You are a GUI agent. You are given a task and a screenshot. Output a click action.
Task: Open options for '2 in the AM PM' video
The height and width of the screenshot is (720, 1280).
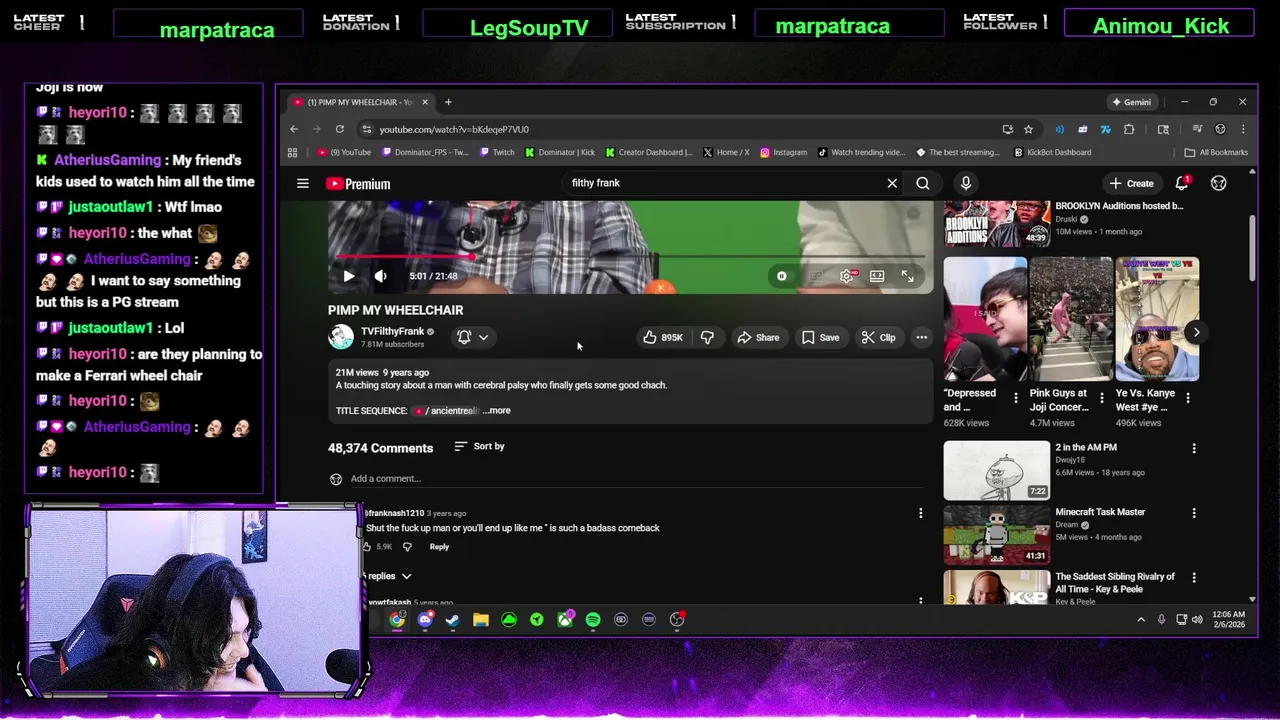[1193, 448]
